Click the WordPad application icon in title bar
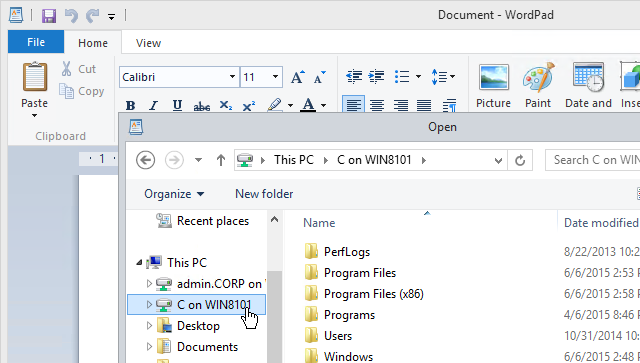 pyautogui.click(x=16, y=15)
